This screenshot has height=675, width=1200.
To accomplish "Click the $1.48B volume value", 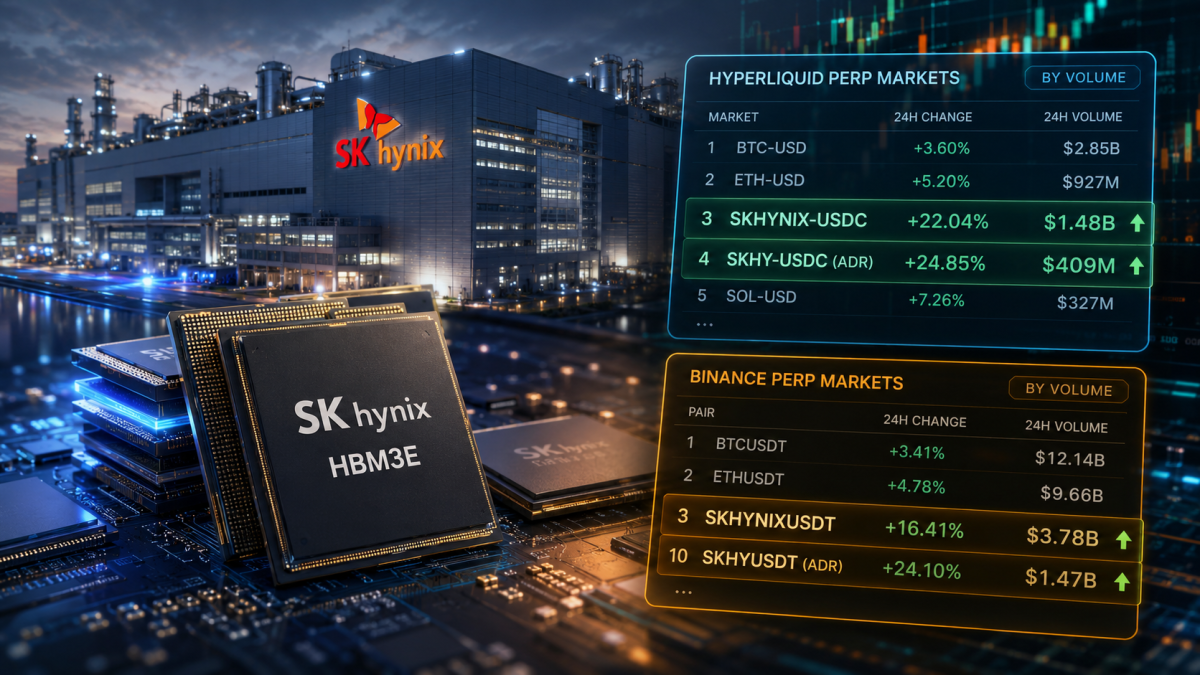I will pos(1078,223).
